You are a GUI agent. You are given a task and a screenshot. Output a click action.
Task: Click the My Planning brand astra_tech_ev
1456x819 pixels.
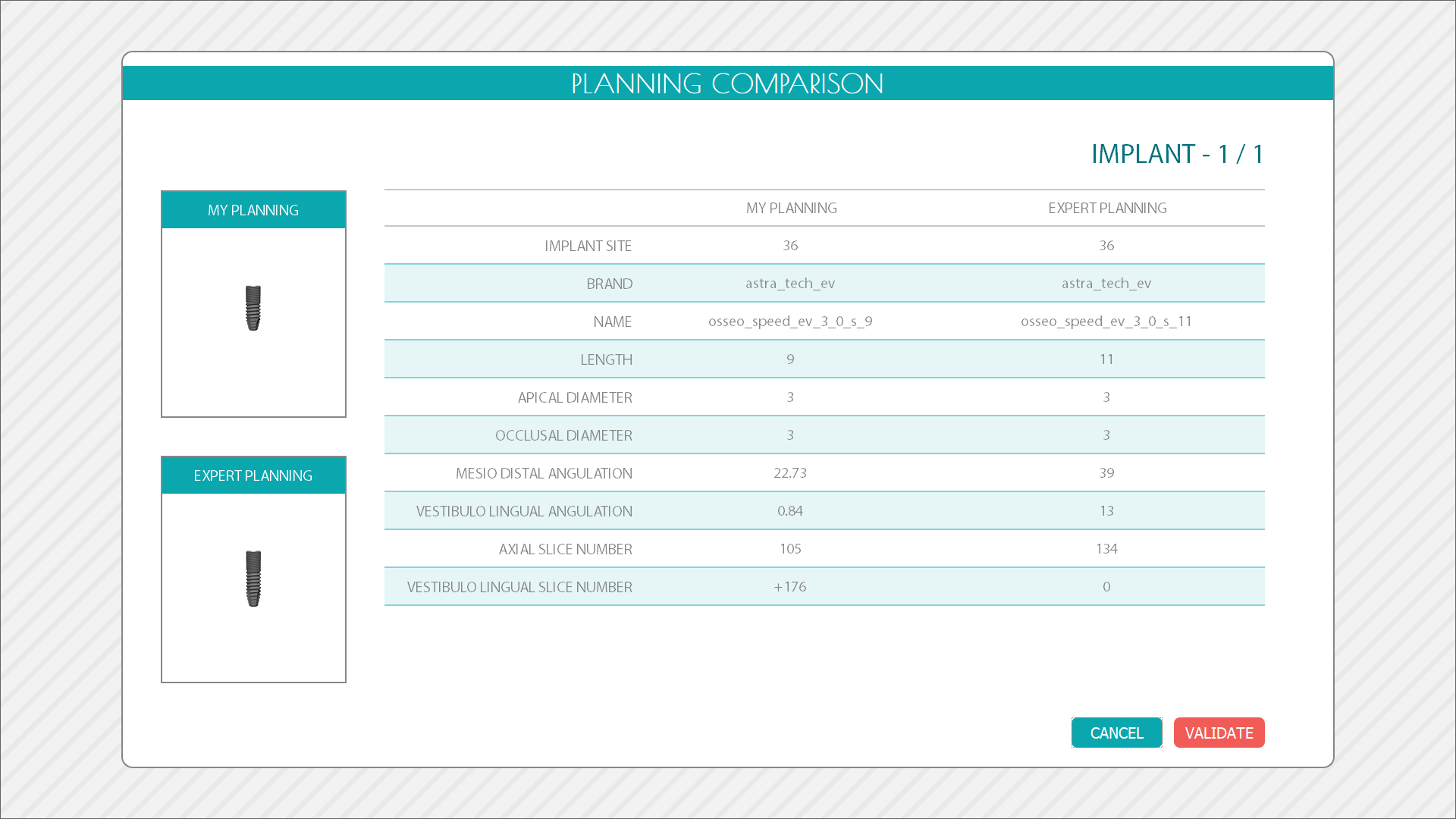coord(790,284)
